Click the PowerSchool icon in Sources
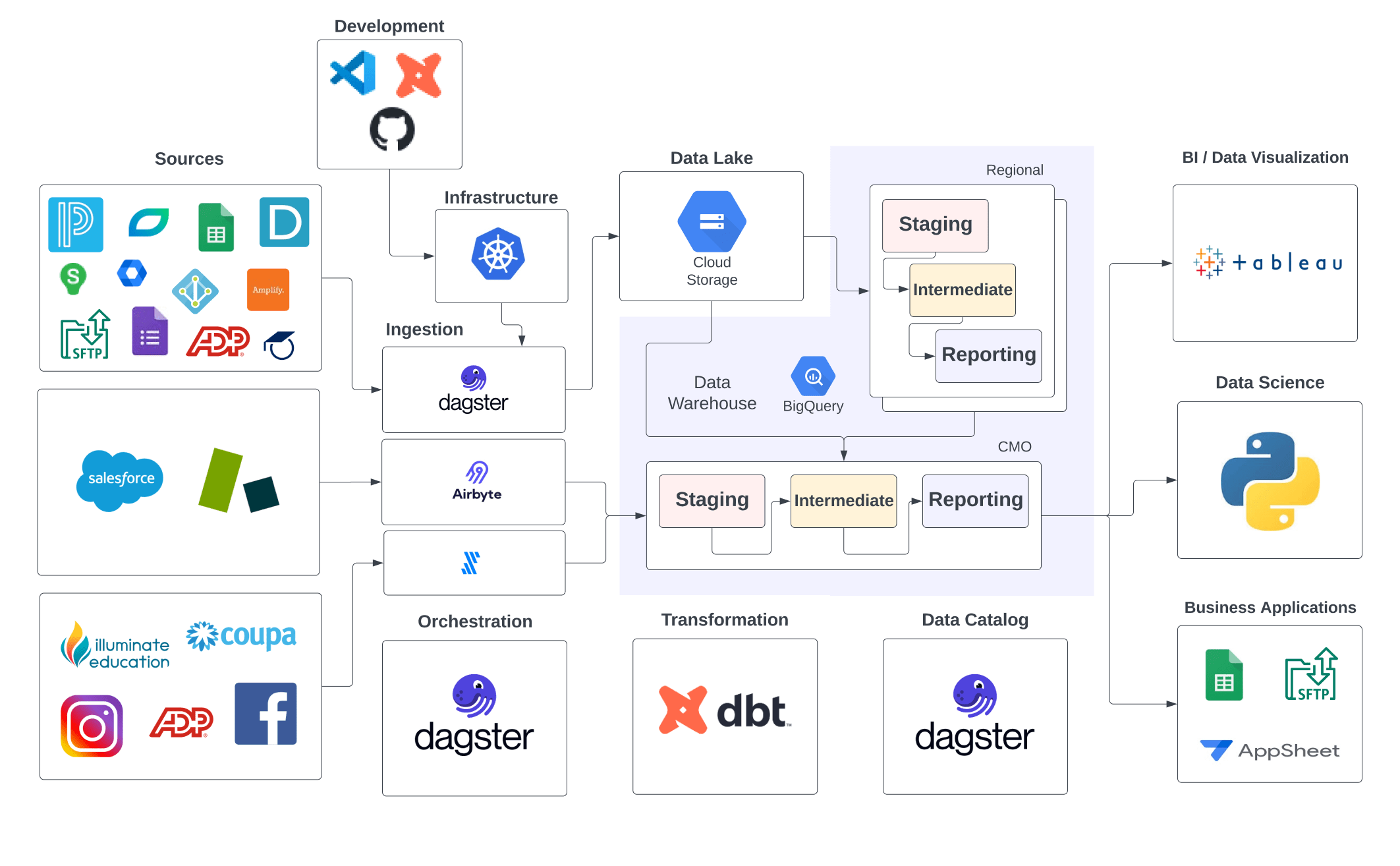 [x=76, y=224]
